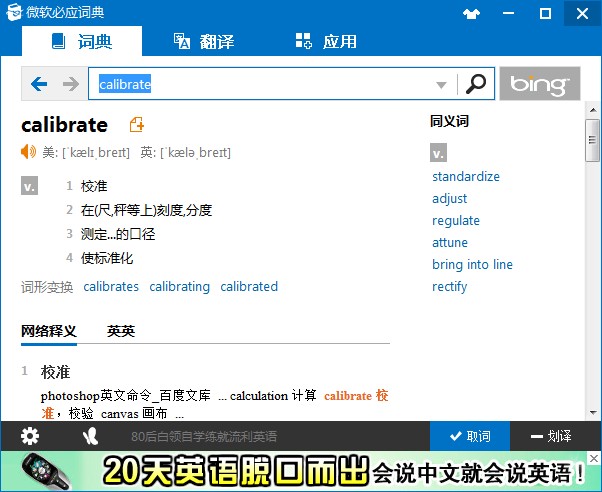Click the search input field containing calibrate
602x492 pixels.
(260, 85)
